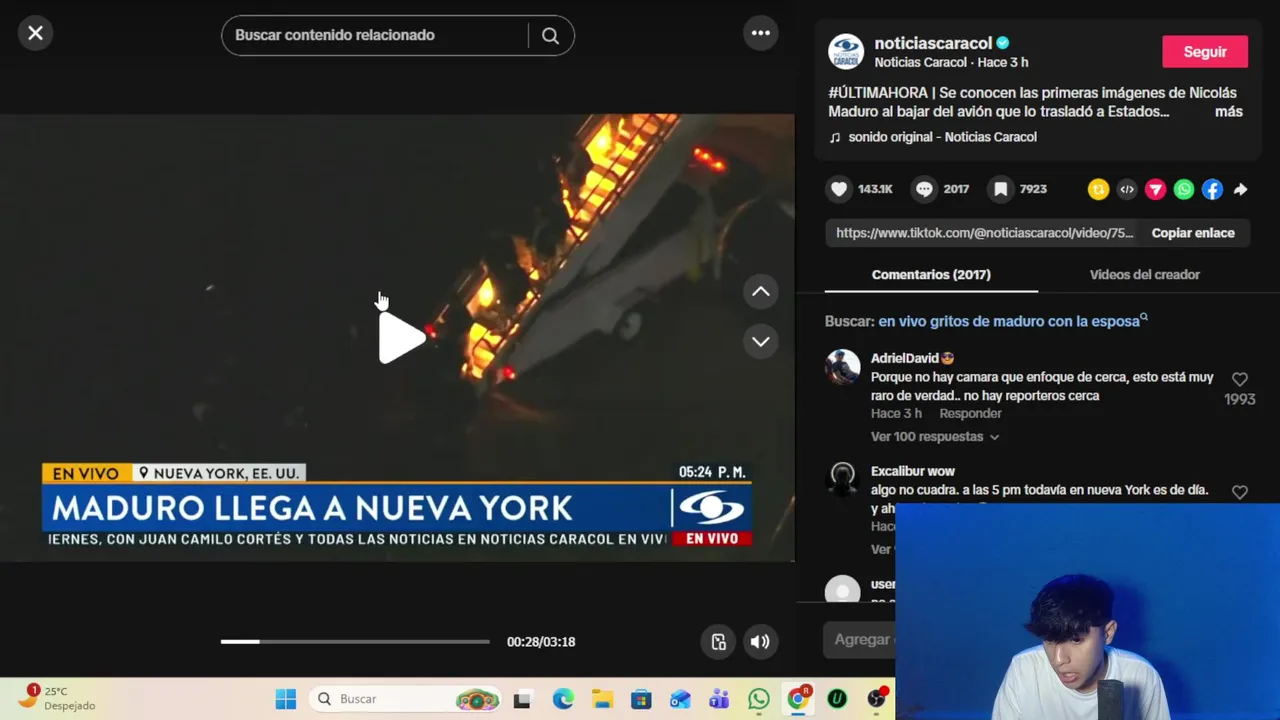Switch to 'Videos del creador' tab
1280x720 pixels.
coord(1144,274)
